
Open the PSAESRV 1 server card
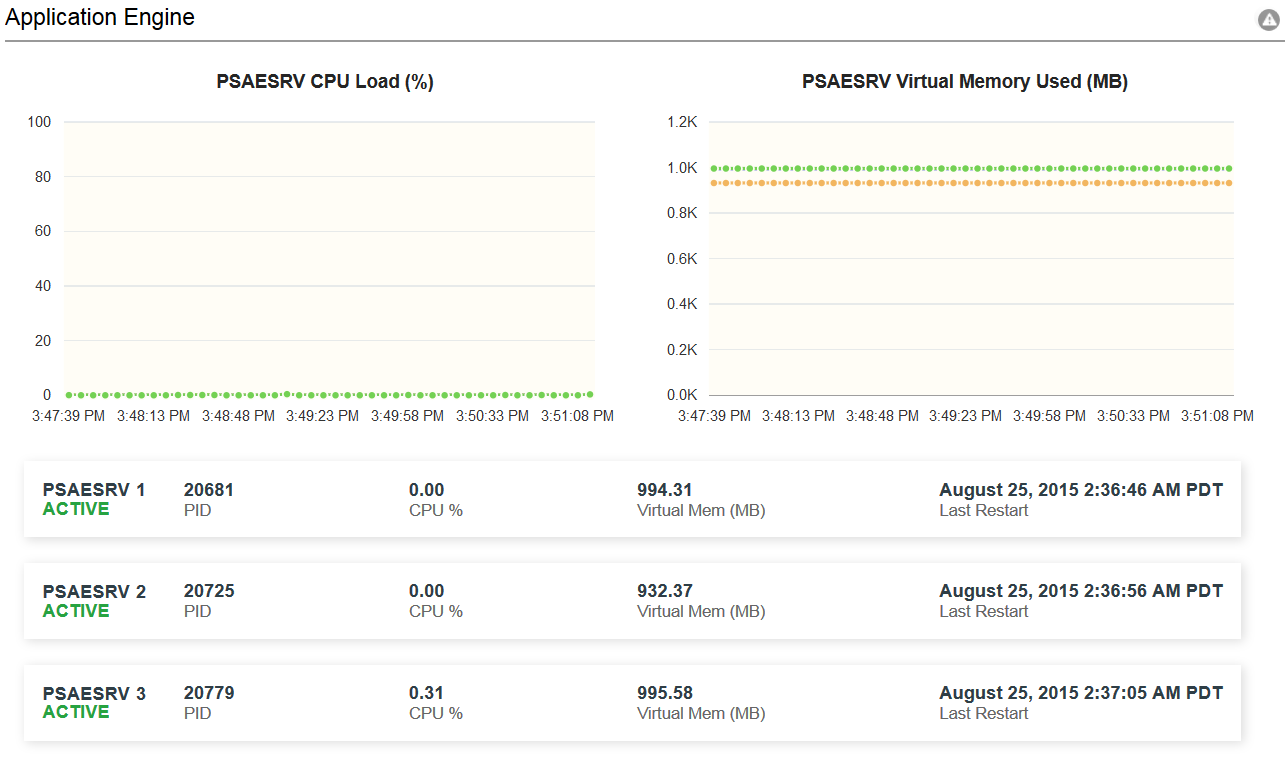(632, 499)
